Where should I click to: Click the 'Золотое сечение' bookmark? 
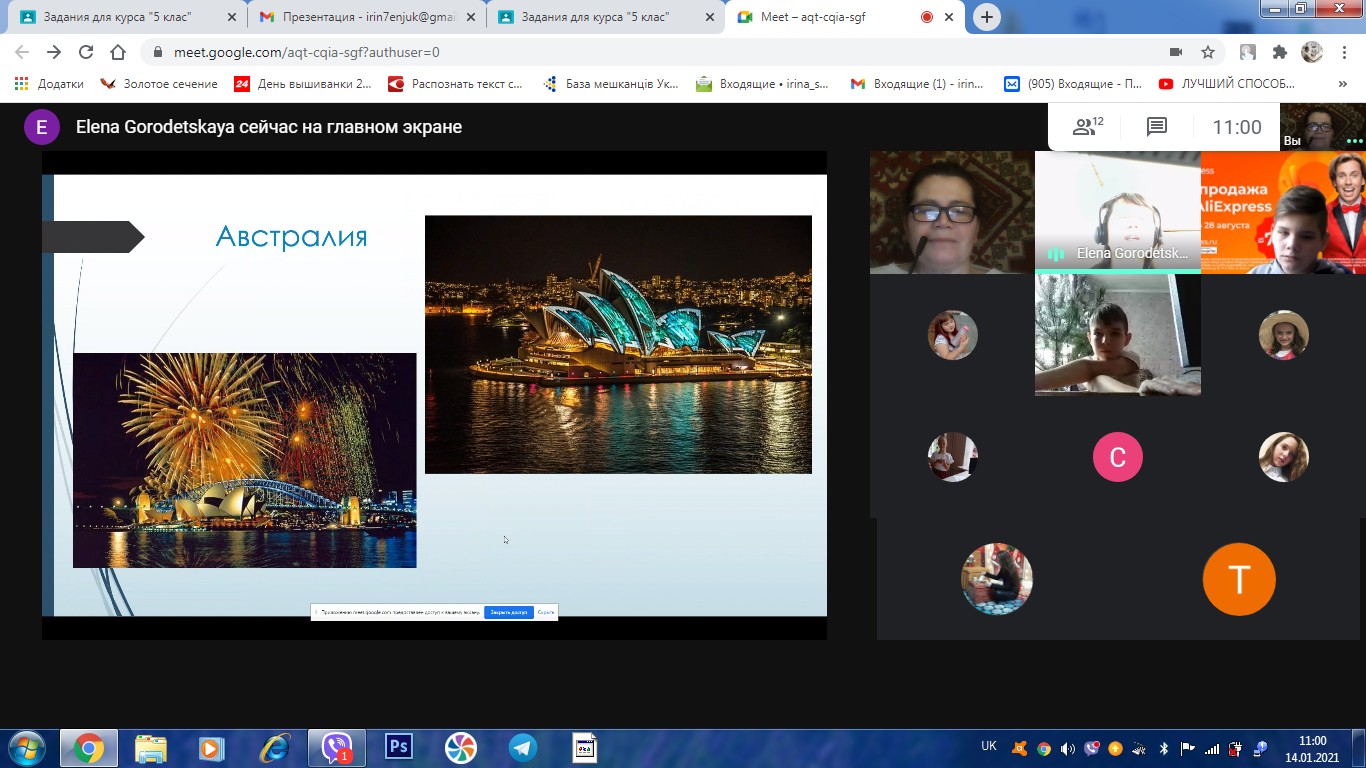[x=159, y=84]
